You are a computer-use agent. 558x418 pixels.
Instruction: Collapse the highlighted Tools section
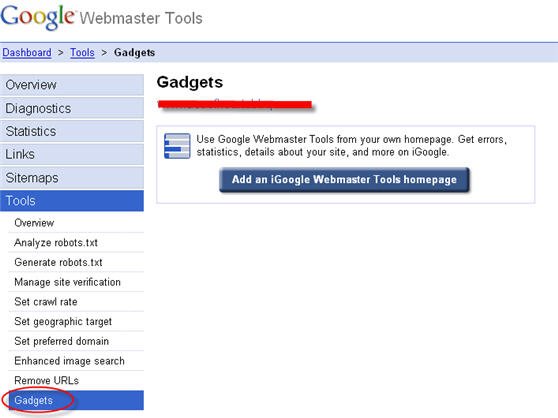coord(72,201)
